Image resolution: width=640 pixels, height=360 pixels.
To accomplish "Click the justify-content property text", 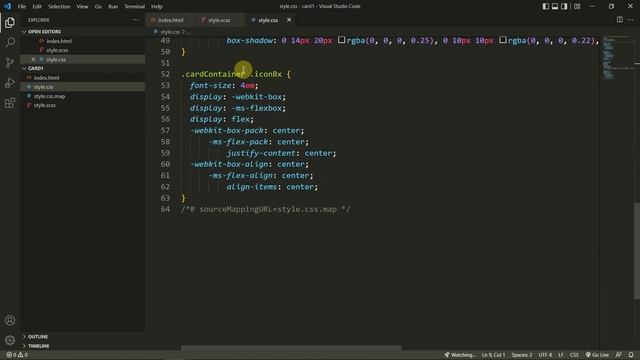I will click(261, 153).
